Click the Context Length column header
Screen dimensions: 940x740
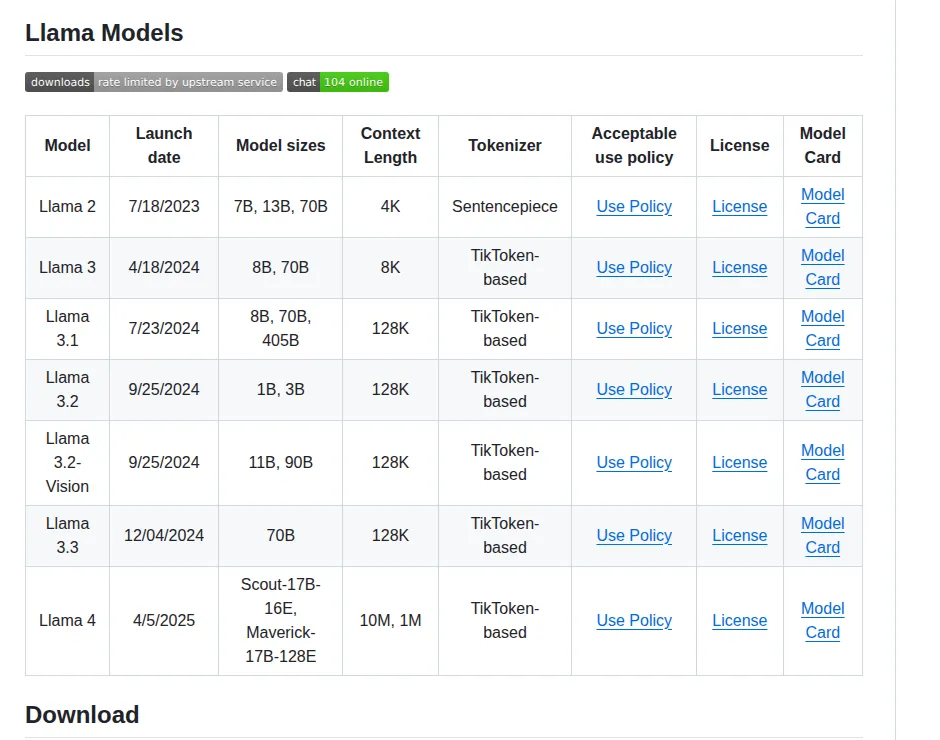point(390,146)
